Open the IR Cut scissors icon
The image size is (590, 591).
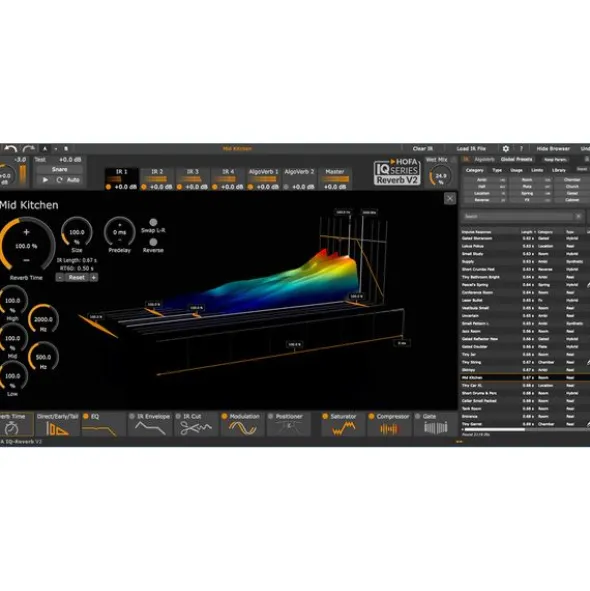[196, 428]
